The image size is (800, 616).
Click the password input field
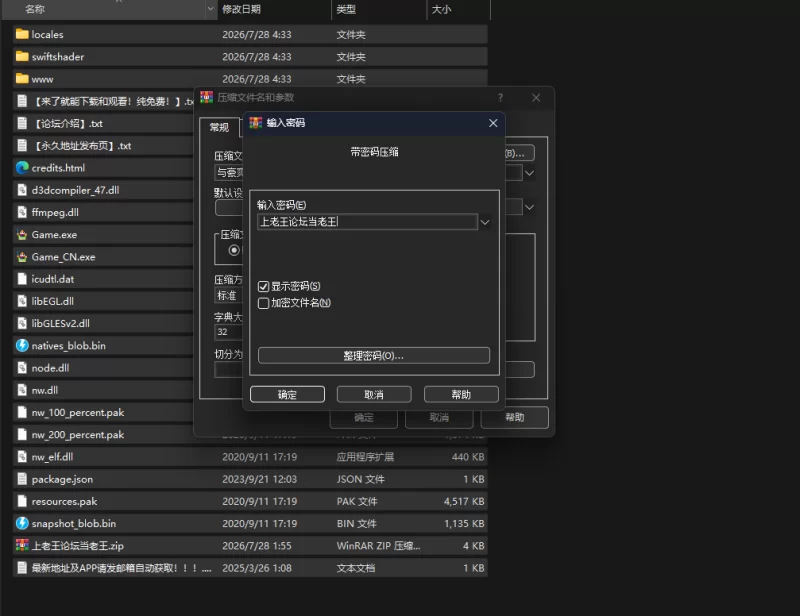pos(367,222)
